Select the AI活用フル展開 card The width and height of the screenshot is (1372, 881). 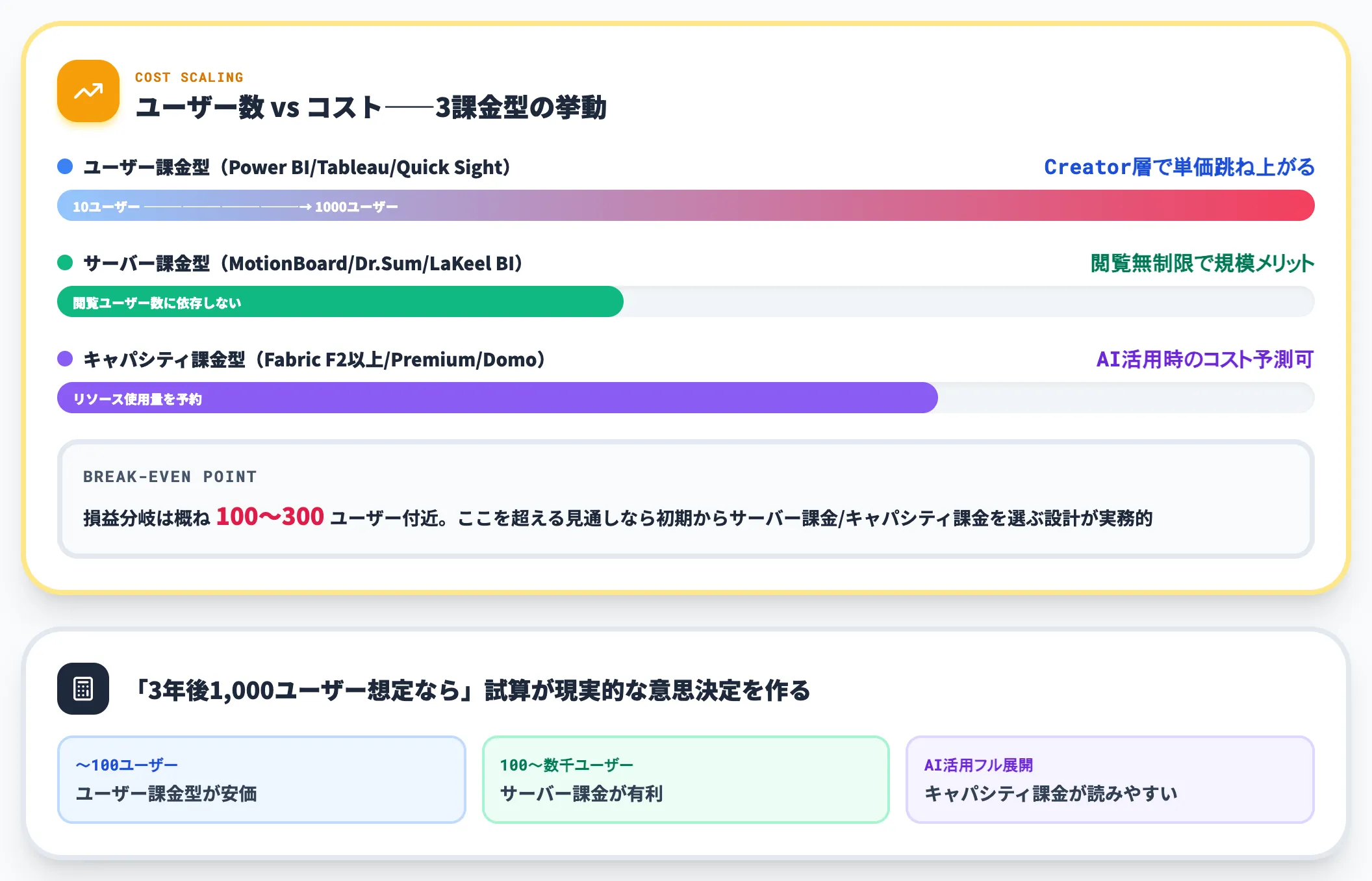[x=1110, y=780]
